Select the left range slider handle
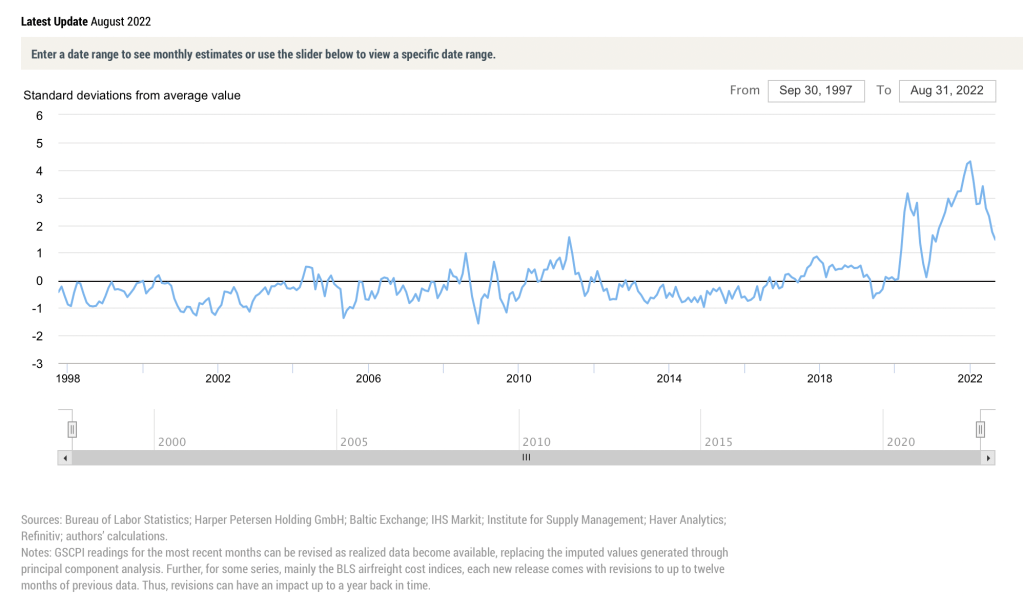This screenshot has height=611, width=1023. click(x=72, y=429)
